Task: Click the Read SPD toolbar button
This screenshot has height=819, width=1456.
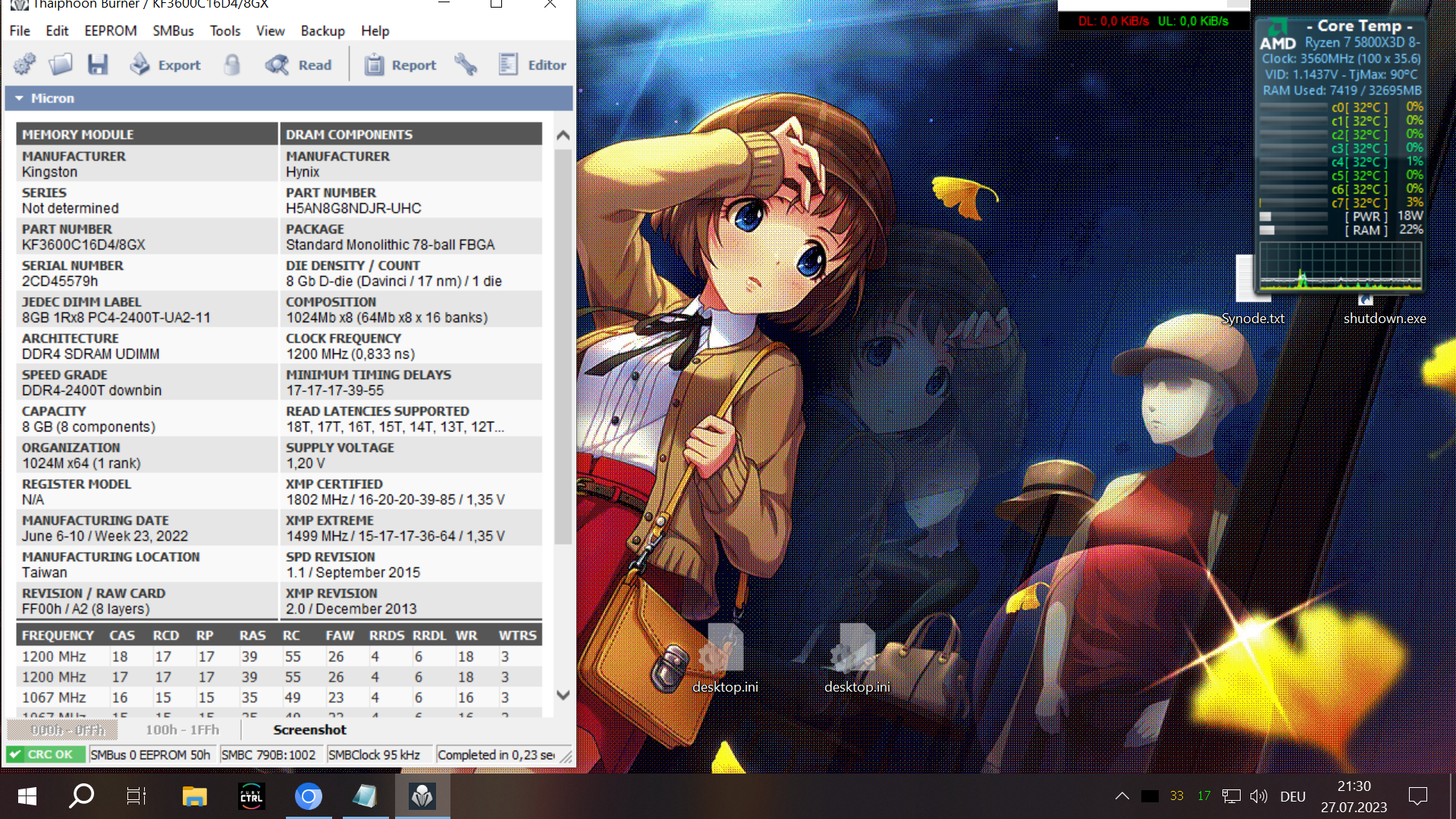Action: [x=299, y=64]
